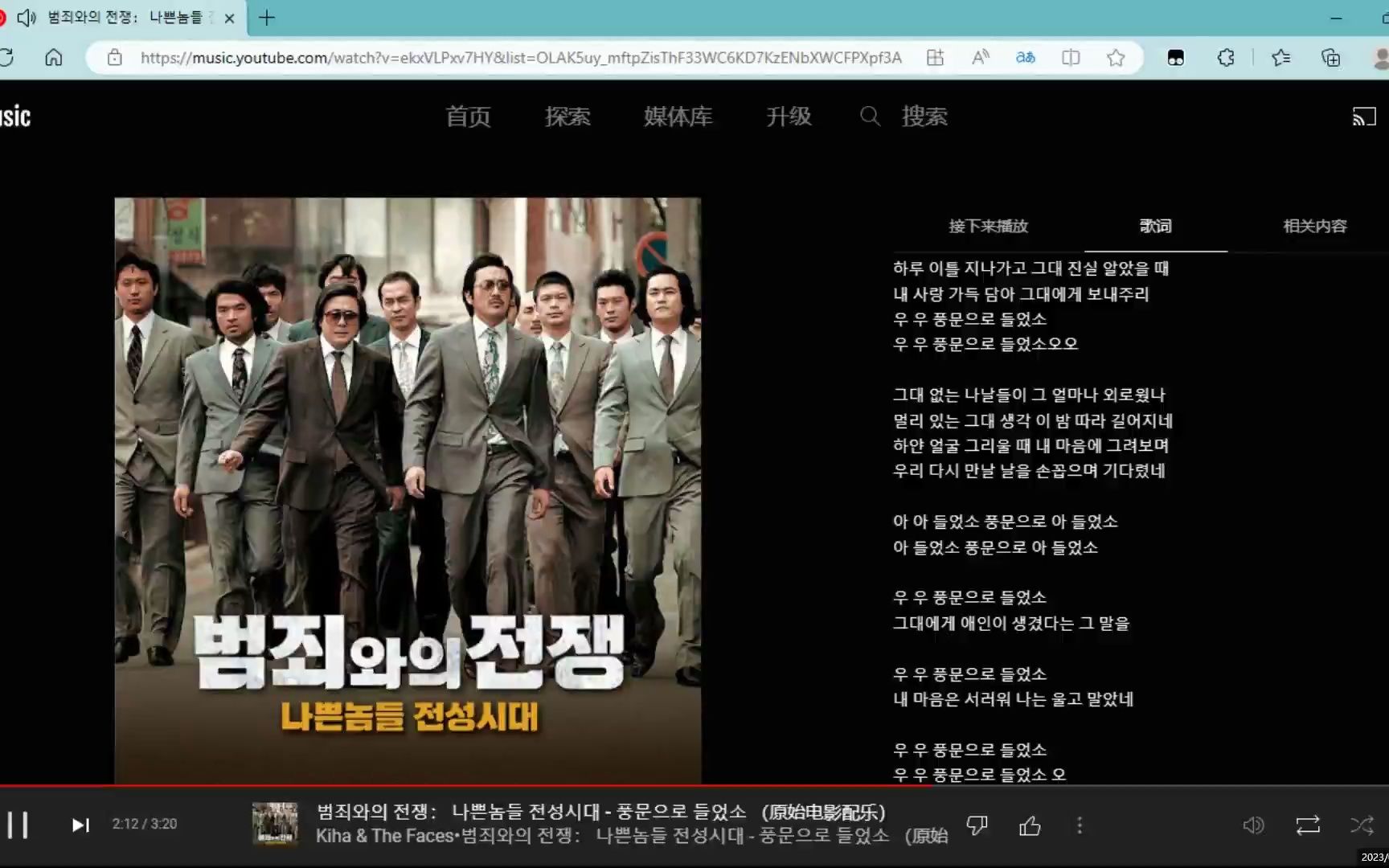
Task: Click lyric line 내 사랑 가득 담아 그대에게 보내주리
Action: pos(1021,294)
